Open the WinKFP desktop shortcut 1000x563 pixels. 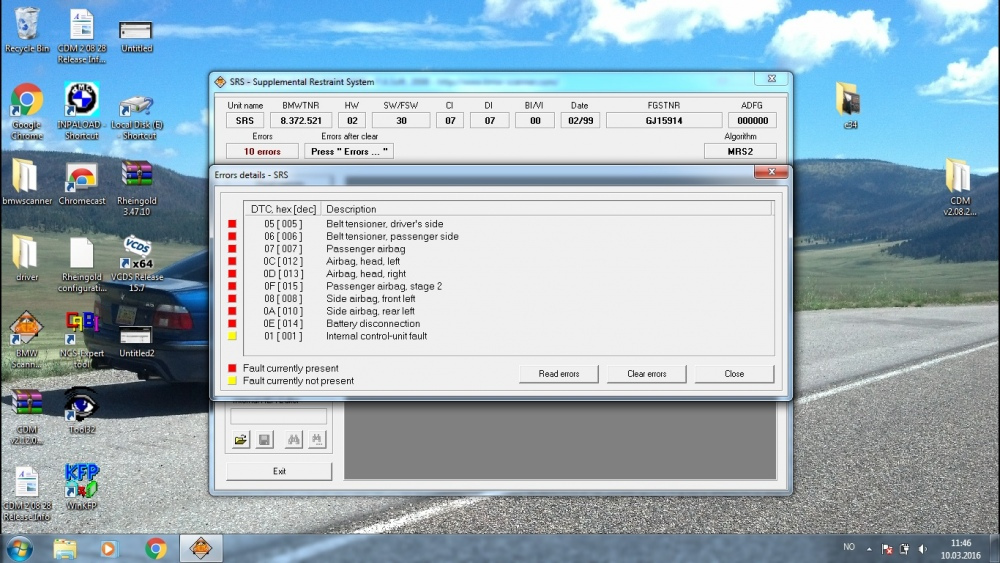[81, 483]
